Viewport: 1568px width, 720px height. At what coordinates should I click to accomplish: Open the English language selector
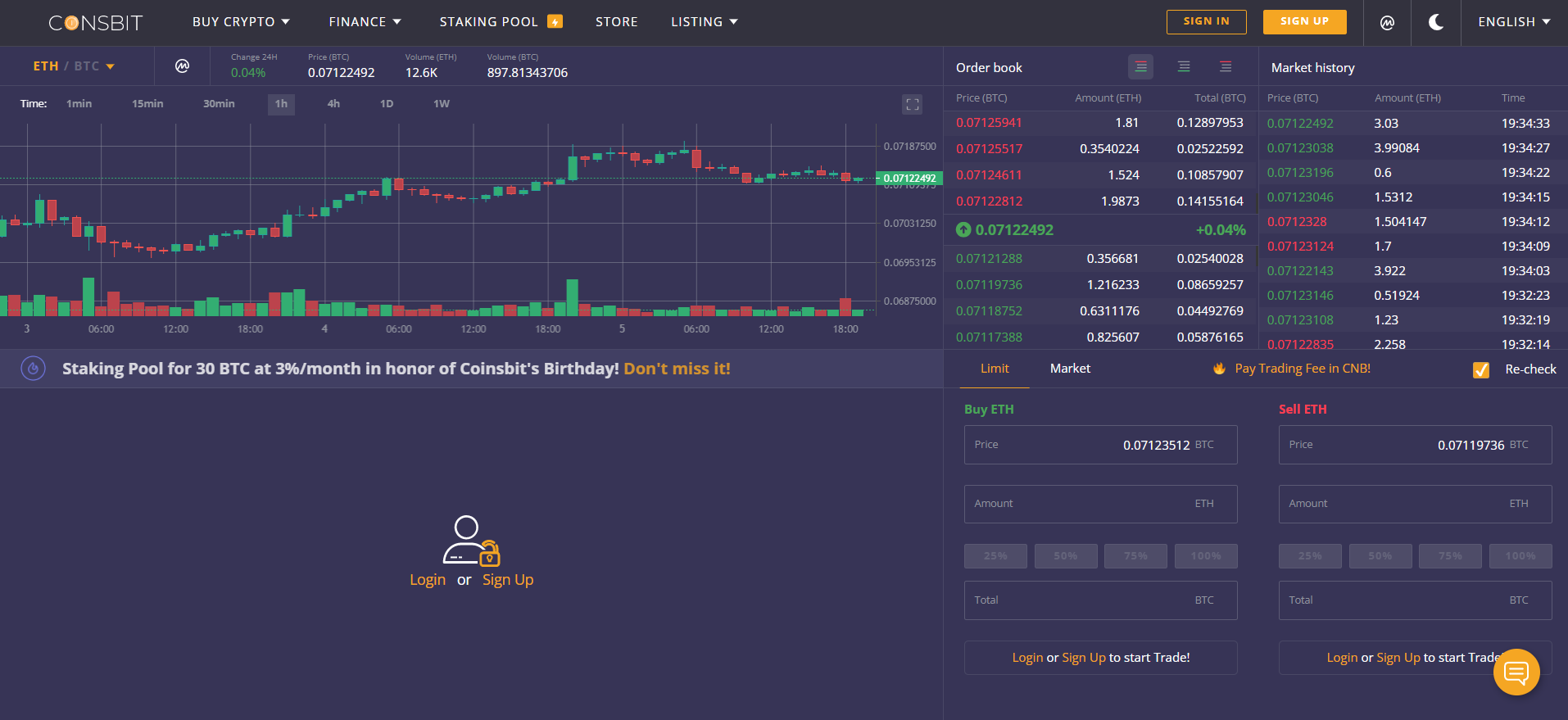pos(1514,22)
